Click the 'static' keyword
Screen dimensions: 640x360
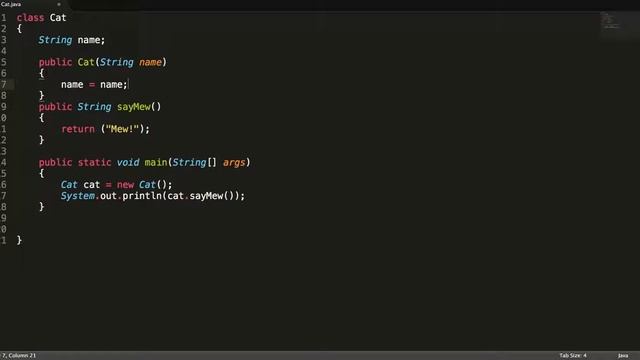pos(94,162)
